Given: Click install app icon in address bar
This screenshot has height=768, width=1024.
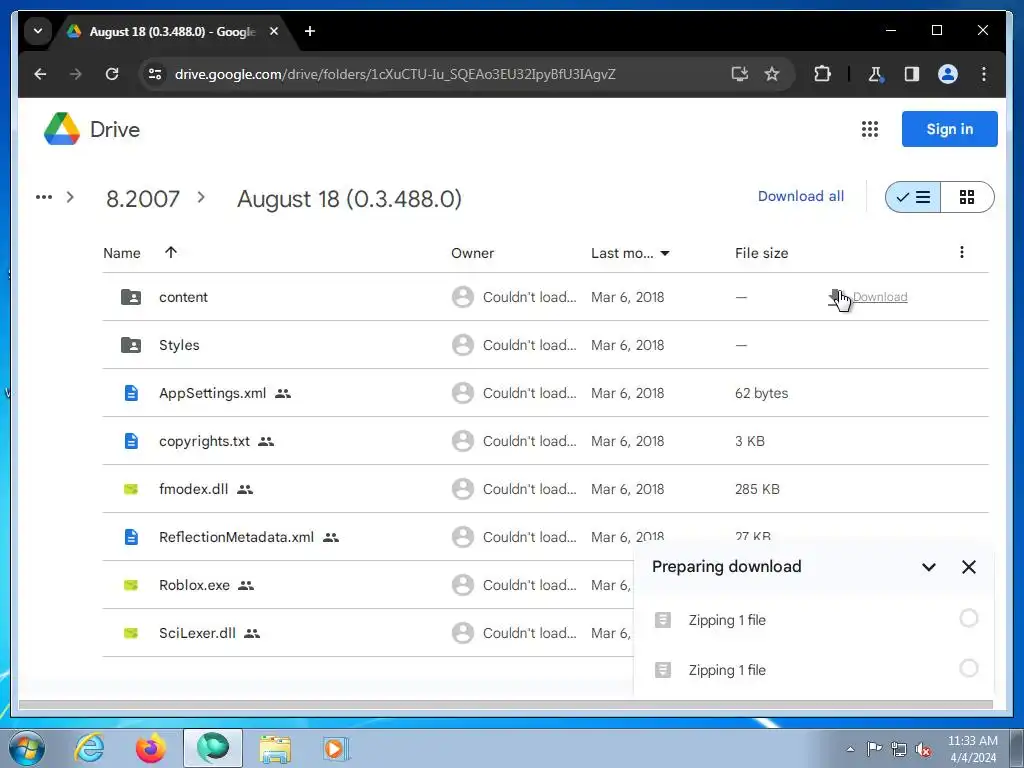Looking at the screenshot, I should tap(739, 74).
